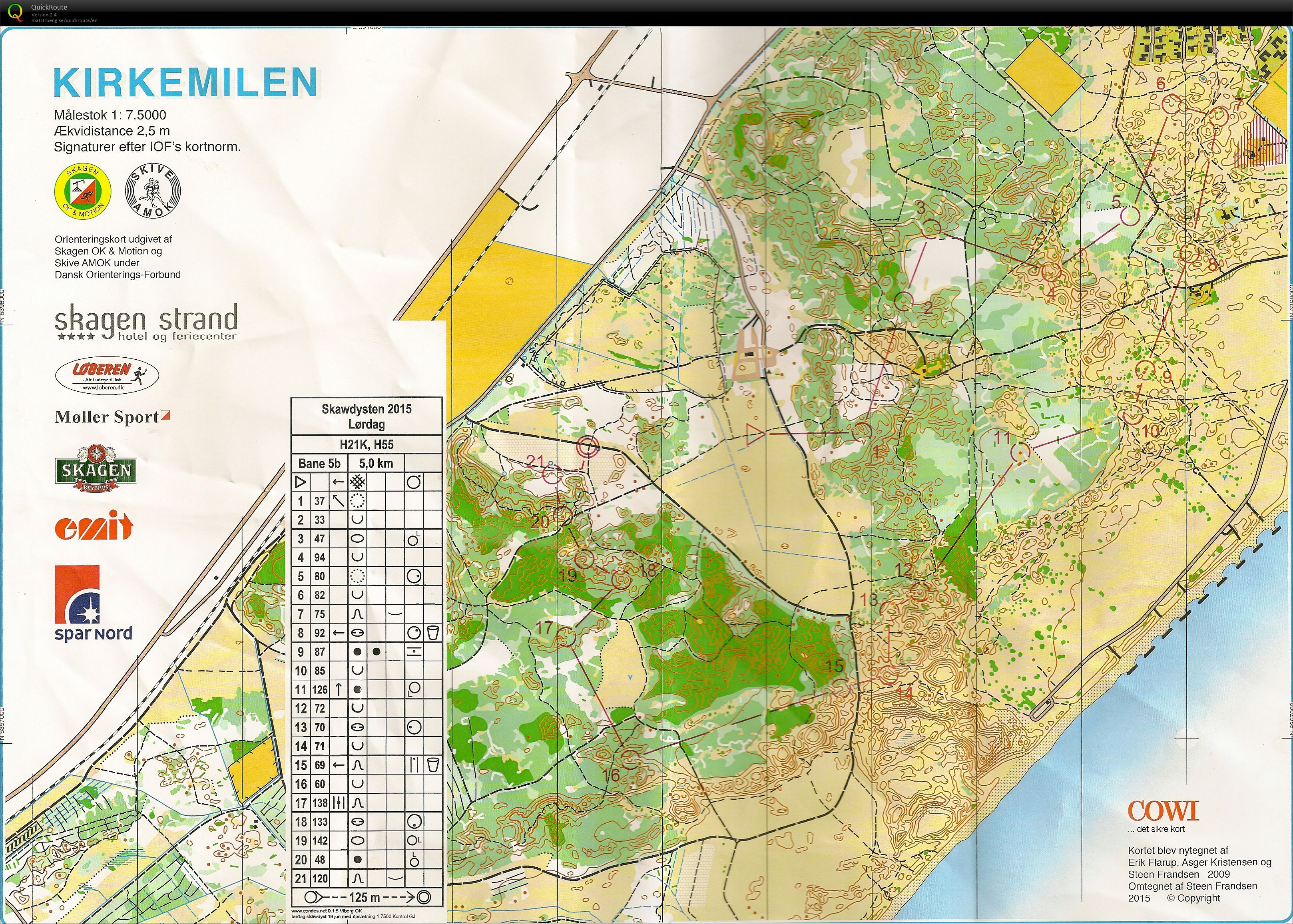The image size is (1293, 924).
Task: Click 'Erik Flarup, Asger Kristensen og' credit line
Action: click(1200, 862)
